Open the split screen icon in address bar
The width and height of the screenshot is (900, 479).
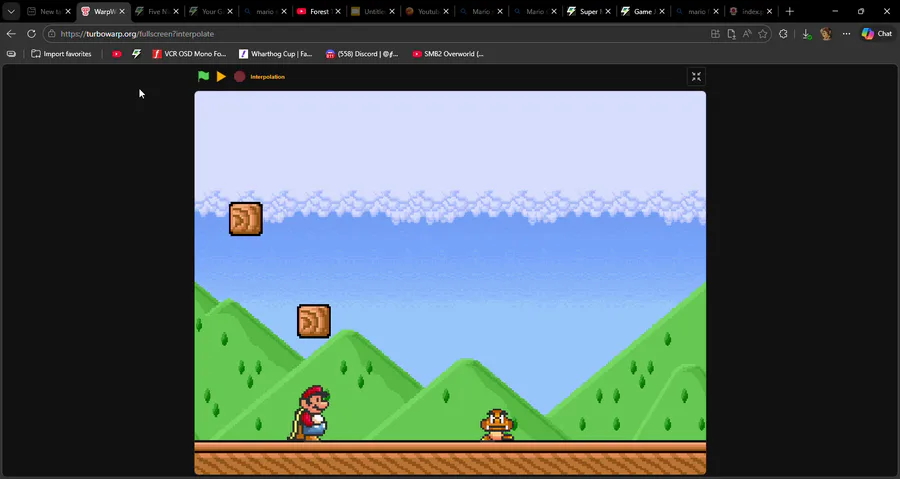pyautogui.click(x=715, y=34)
